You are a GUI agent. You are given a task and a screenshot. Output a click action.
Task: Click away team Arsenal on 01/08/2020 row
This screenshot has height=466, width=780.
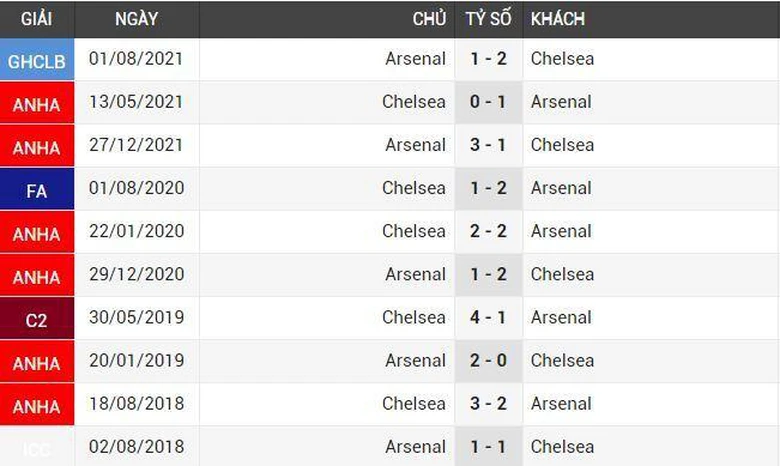(x=561, y=188)
